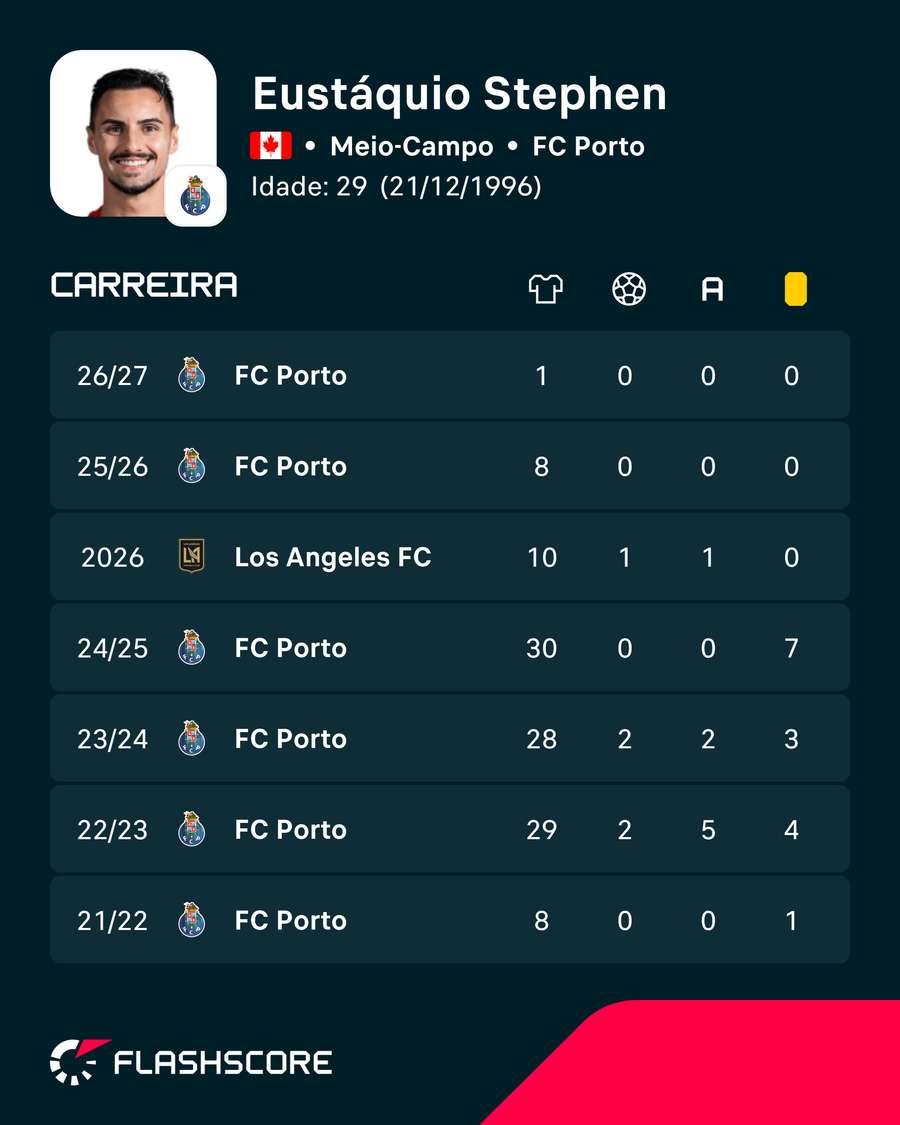Select the 22/23 season label
Screen dimensions: 900x1125
113,829
